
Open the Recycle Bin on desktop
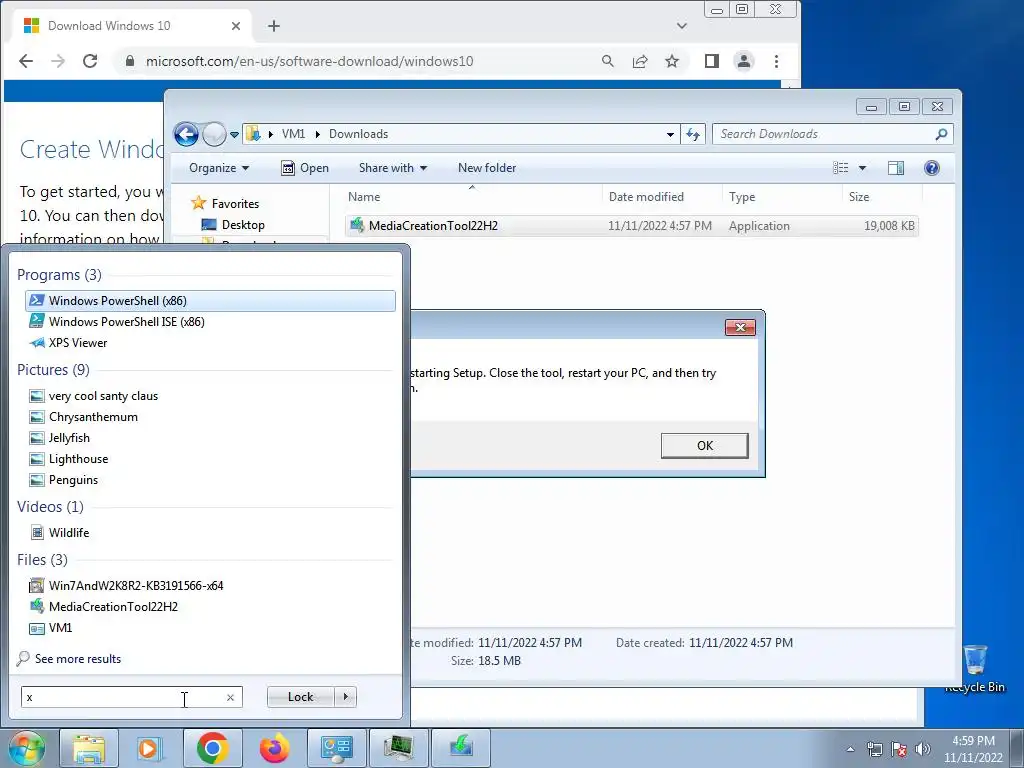975,669
